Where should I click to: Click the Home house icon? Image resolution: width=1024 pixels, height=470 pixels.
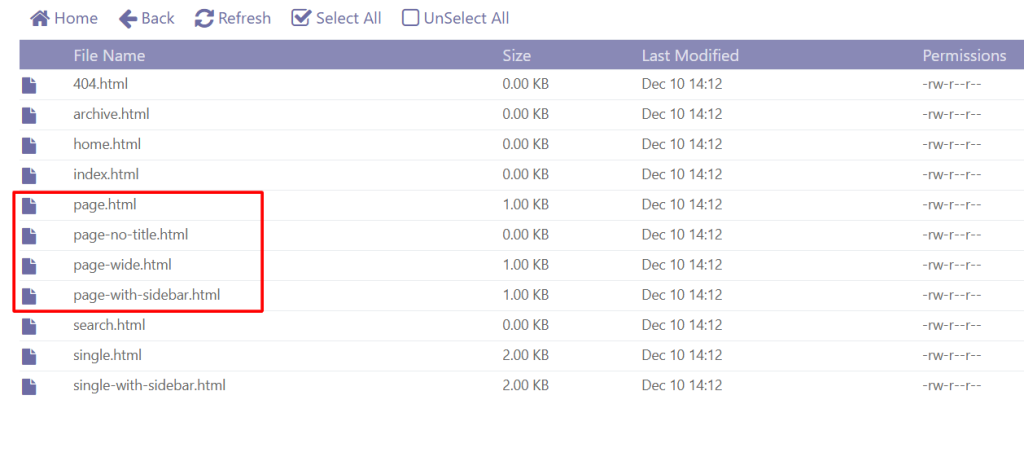click(x=40, y=18)
